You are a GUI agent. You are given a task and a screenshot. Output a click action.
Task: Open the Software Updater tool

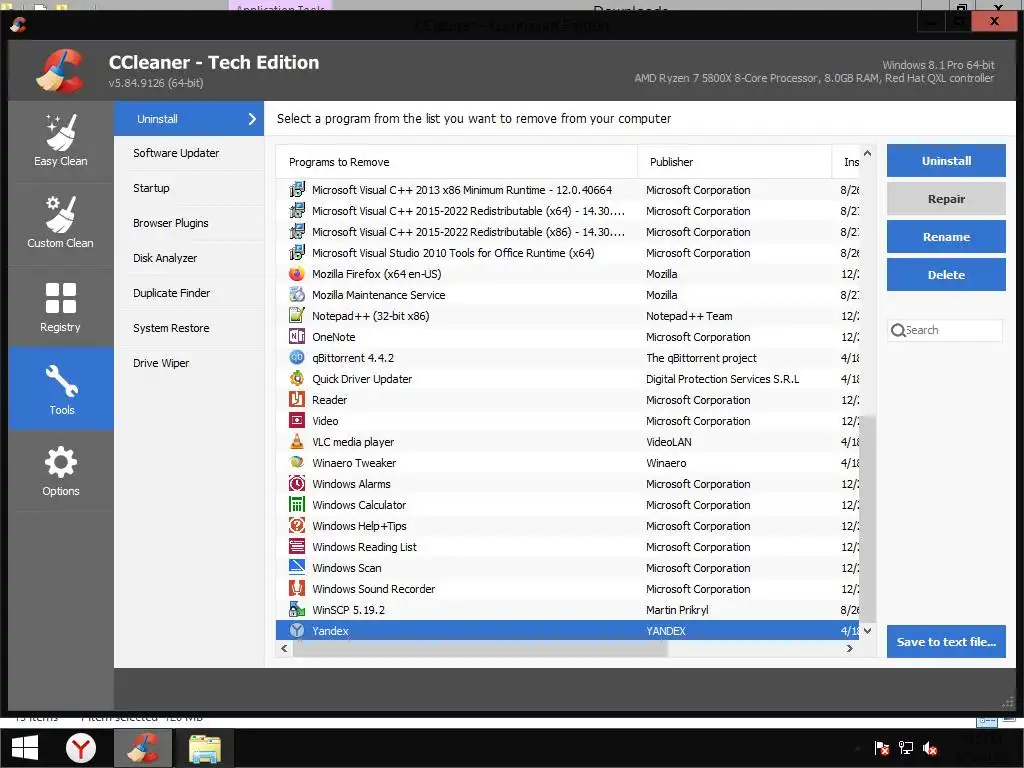189,153
